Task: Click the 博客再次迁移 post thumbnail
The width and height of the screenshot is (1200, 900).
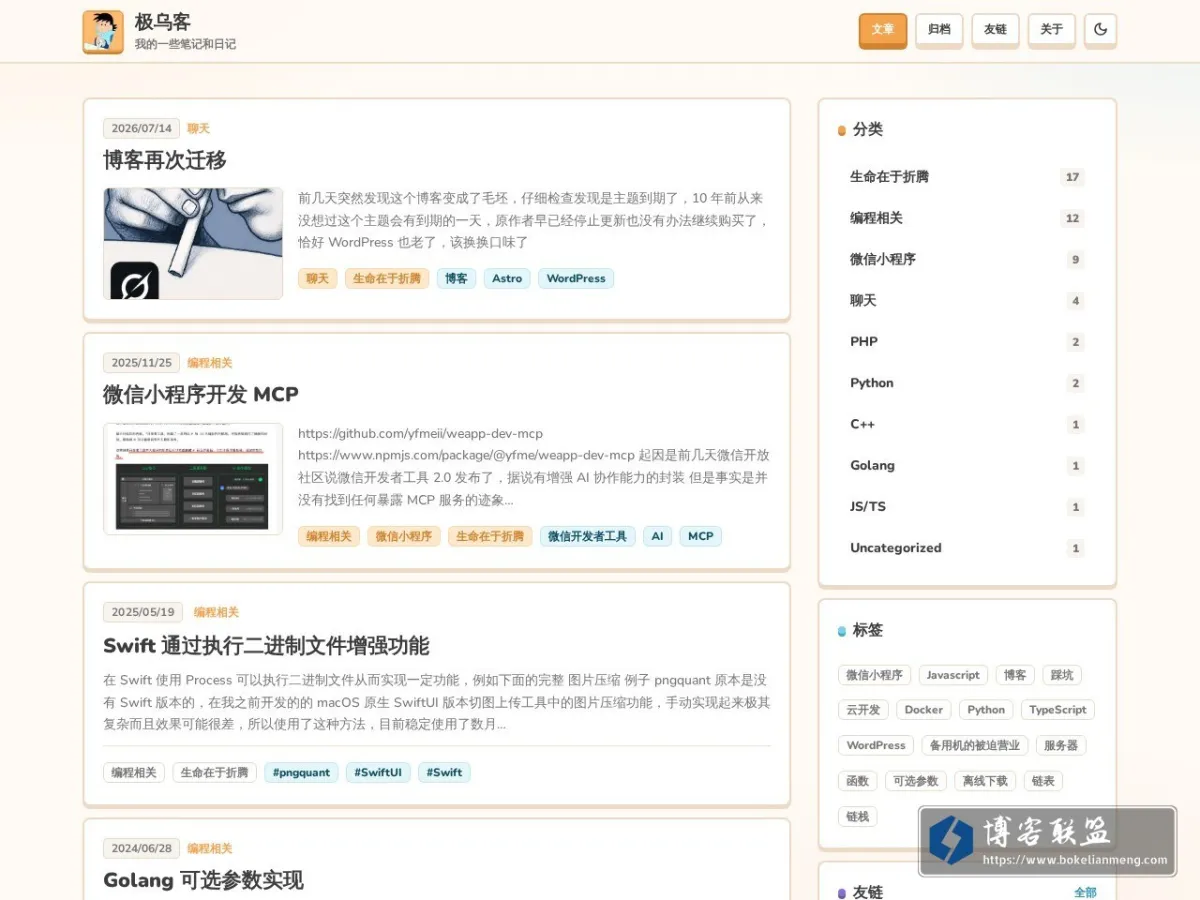Action: [193, 244]
